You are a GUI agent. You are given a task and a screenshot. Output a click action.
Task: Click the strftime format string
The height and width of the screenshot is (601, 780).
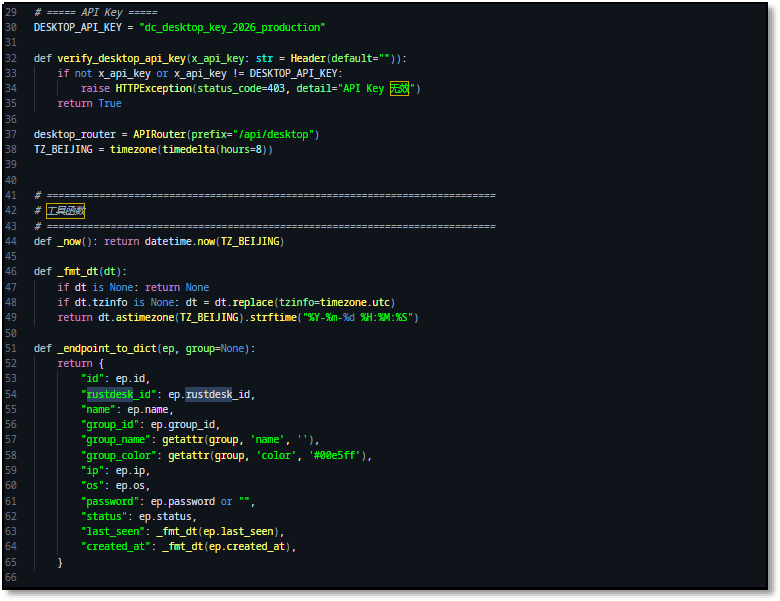point(358,317)
